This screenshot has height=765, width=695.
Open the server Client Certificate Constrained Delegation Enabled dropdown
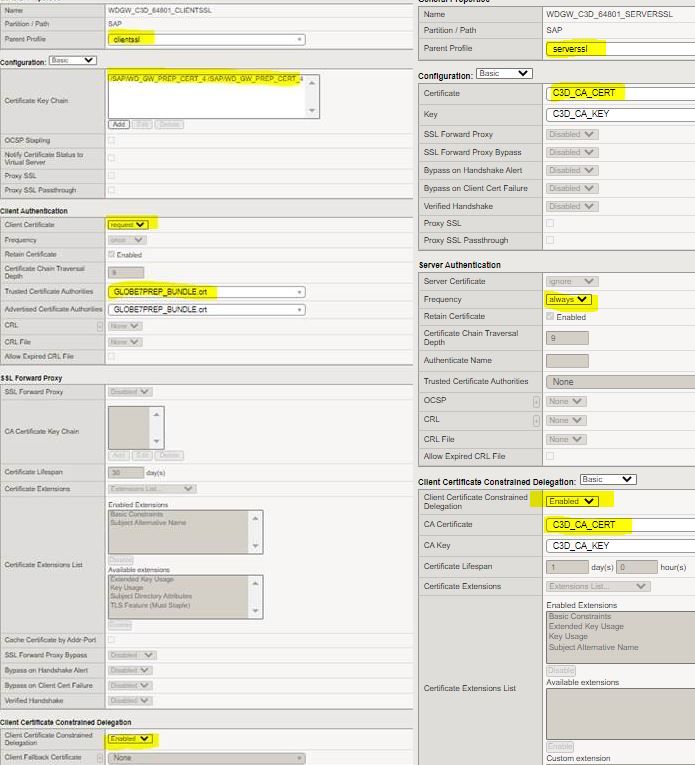click(x=572, y=501)
